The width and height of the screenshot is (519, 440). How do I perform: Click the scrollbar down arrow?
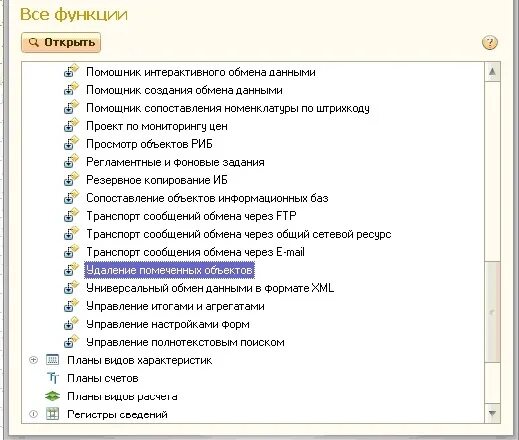point(492,413)
